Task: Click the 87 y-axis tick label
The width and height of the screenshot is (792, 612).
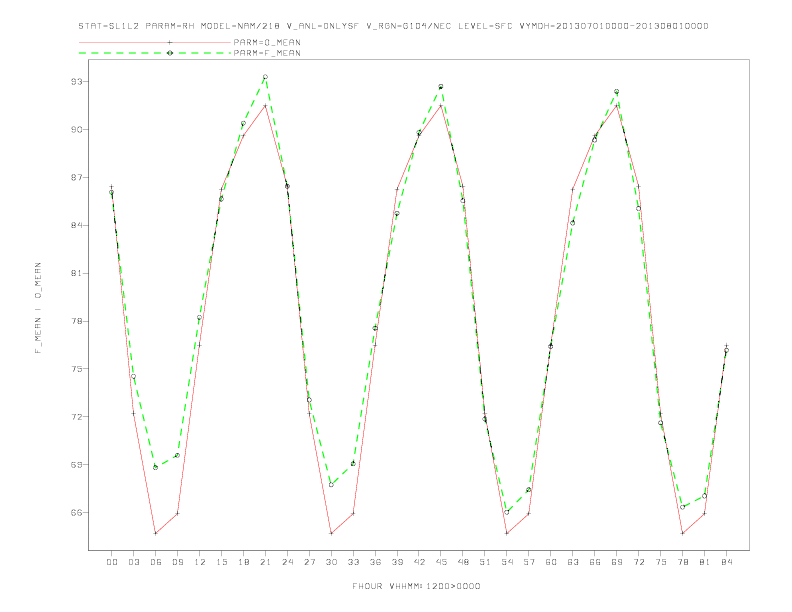Action: click(76, 178)
